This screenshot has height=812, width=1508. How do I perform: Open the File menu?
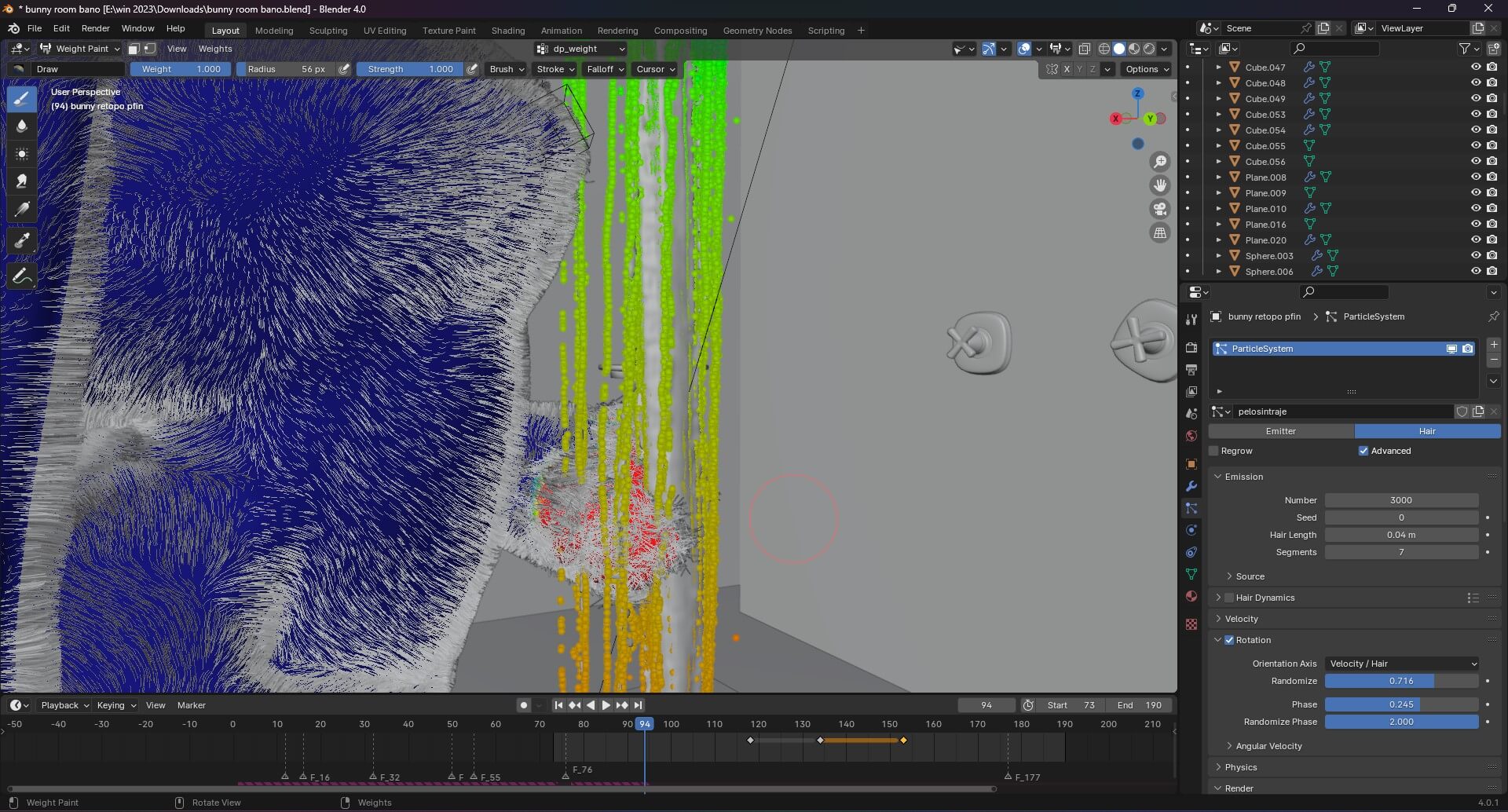[x=35, y=28]
